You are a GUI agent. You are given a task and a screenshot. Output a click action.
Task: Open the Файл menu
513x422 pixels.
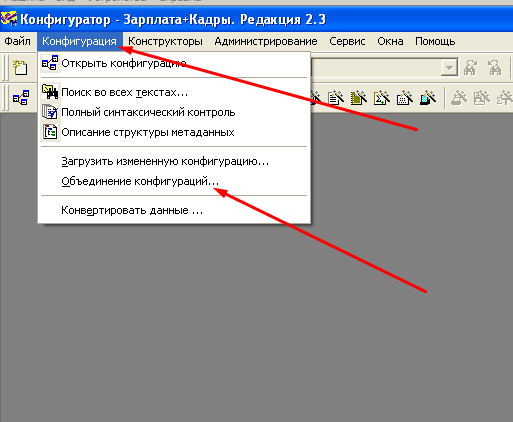pyautogui.click(x=17, y=41)
